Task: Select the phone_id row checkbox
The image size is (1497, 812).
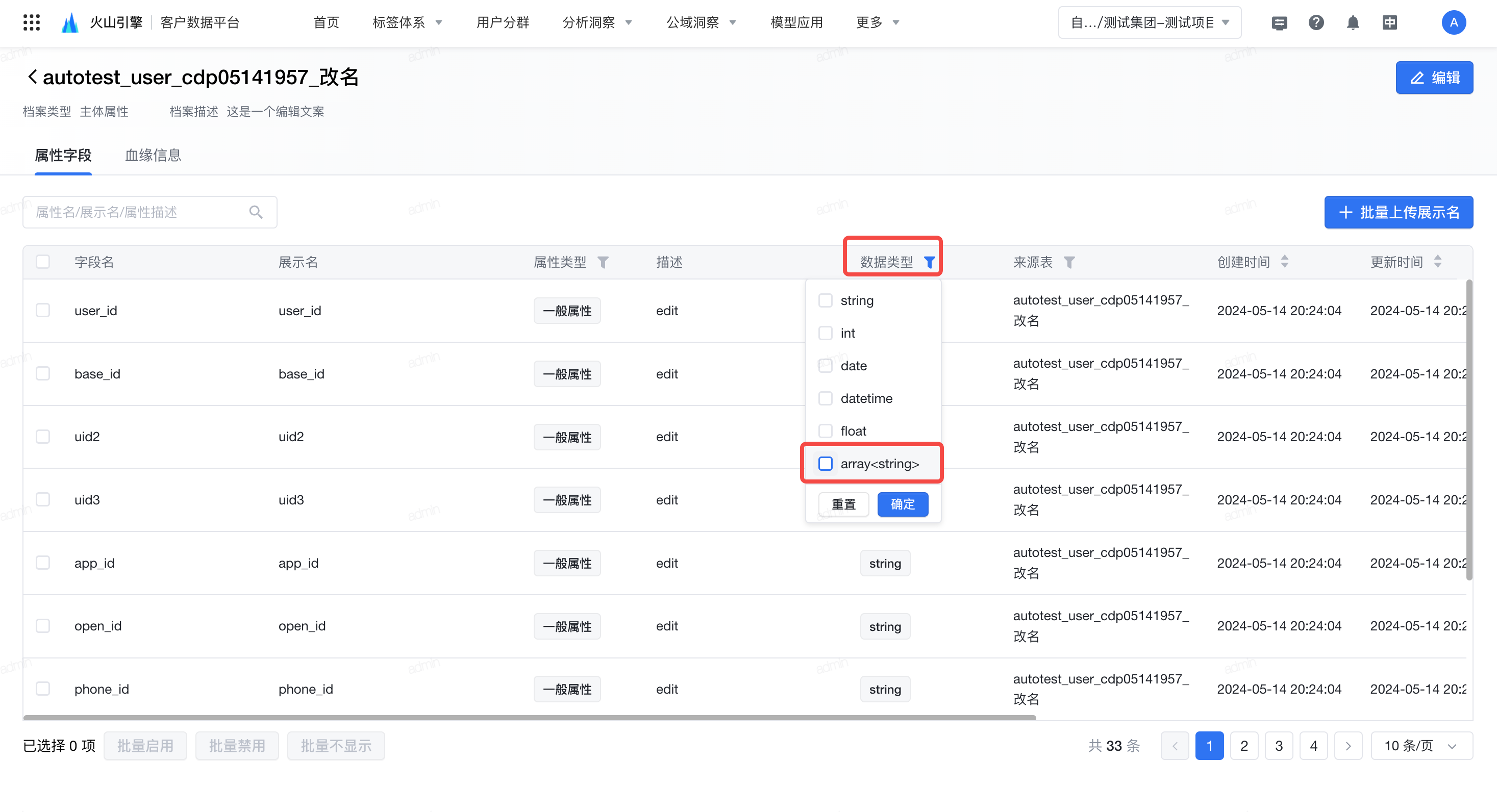Action: tap(43, 688)
